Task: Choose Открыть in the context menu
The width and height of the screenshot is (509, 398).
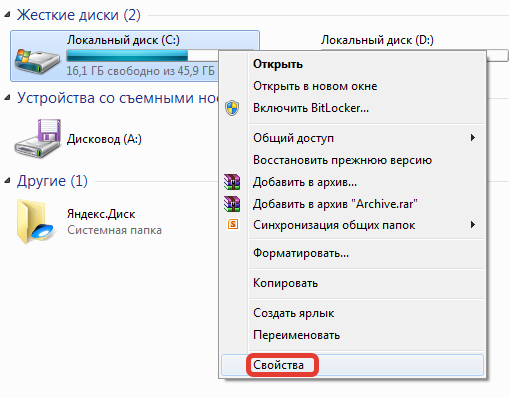Action: tap(352, 64)
